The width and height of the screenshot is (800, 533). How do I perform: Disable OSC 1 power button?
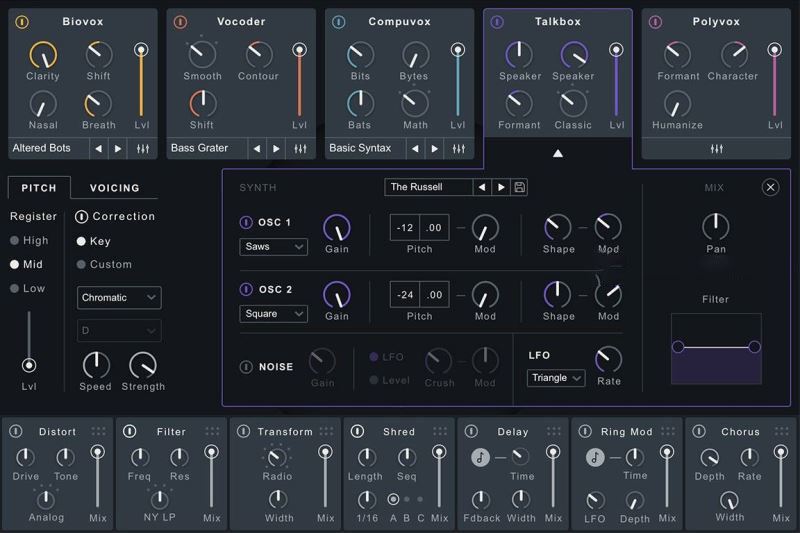pos(246,222)
